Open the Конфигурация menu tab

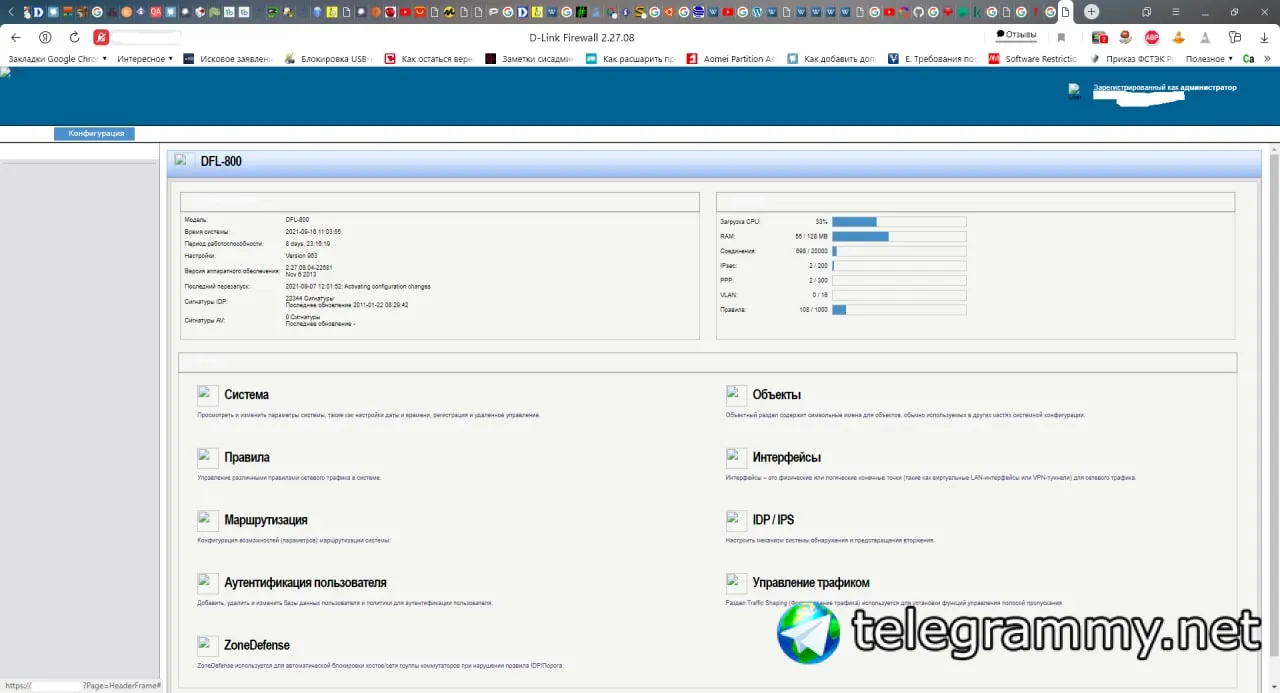(94, 134)
